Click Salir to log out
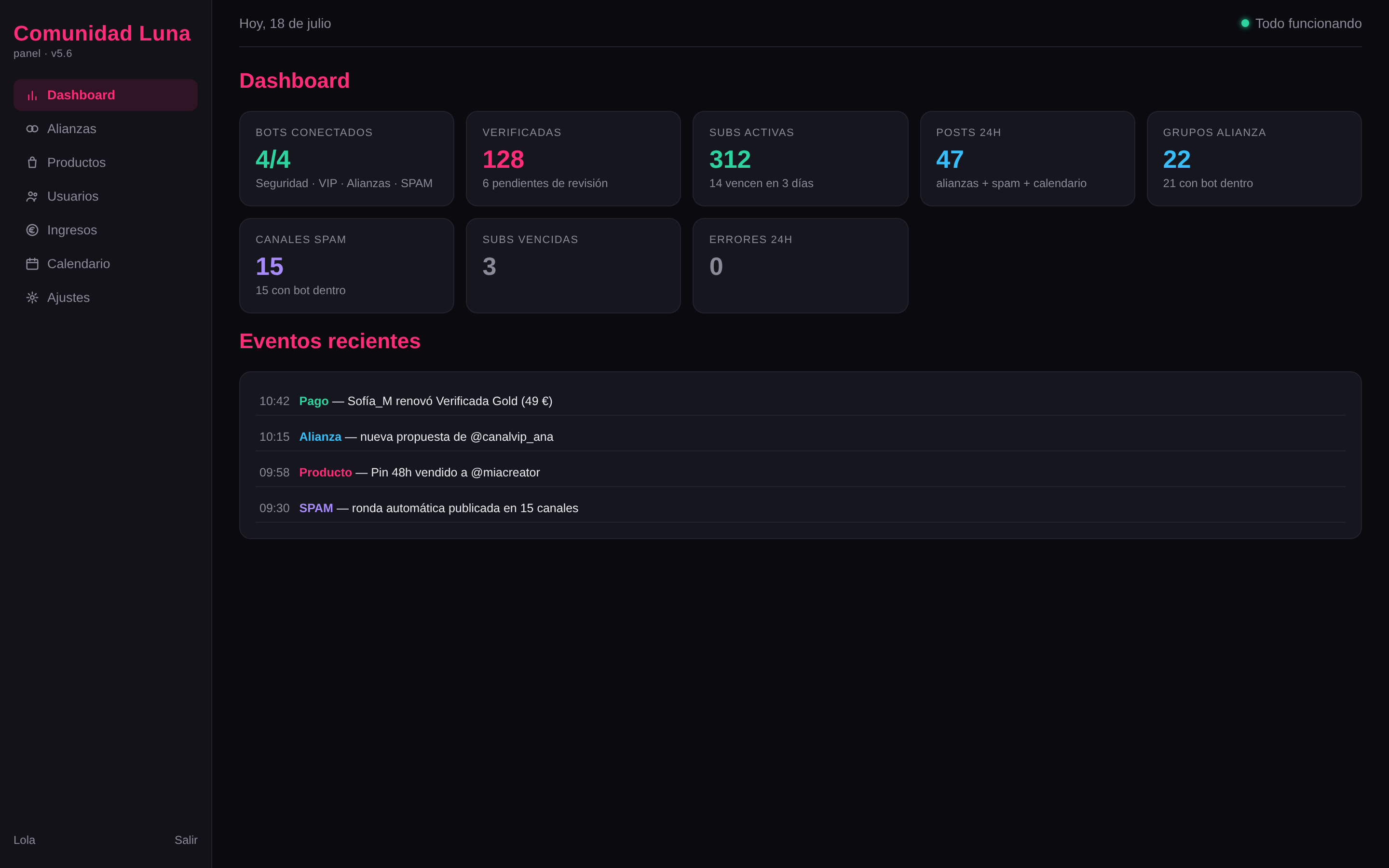 click(186, 840)
